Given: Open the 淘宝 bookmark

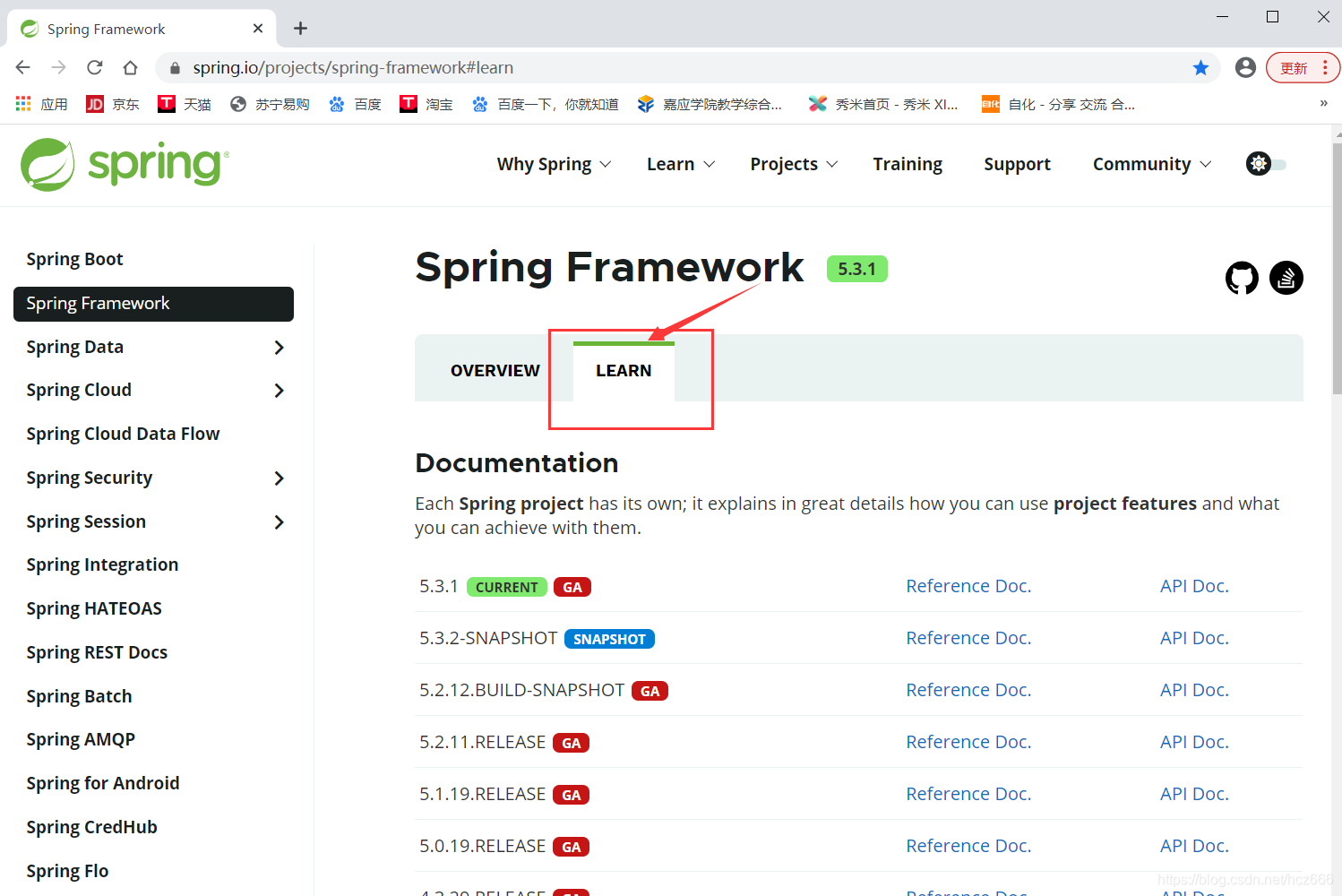Looking at the screenshot, I should (426, 104).
